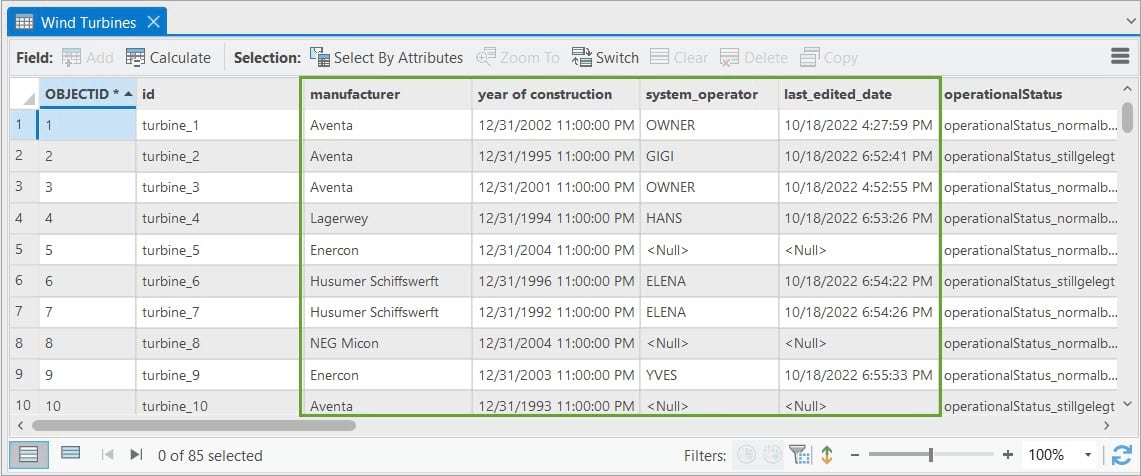Click the YVES system operator cell
Viewport: 1141px width, 476px height.
(709, 375)
